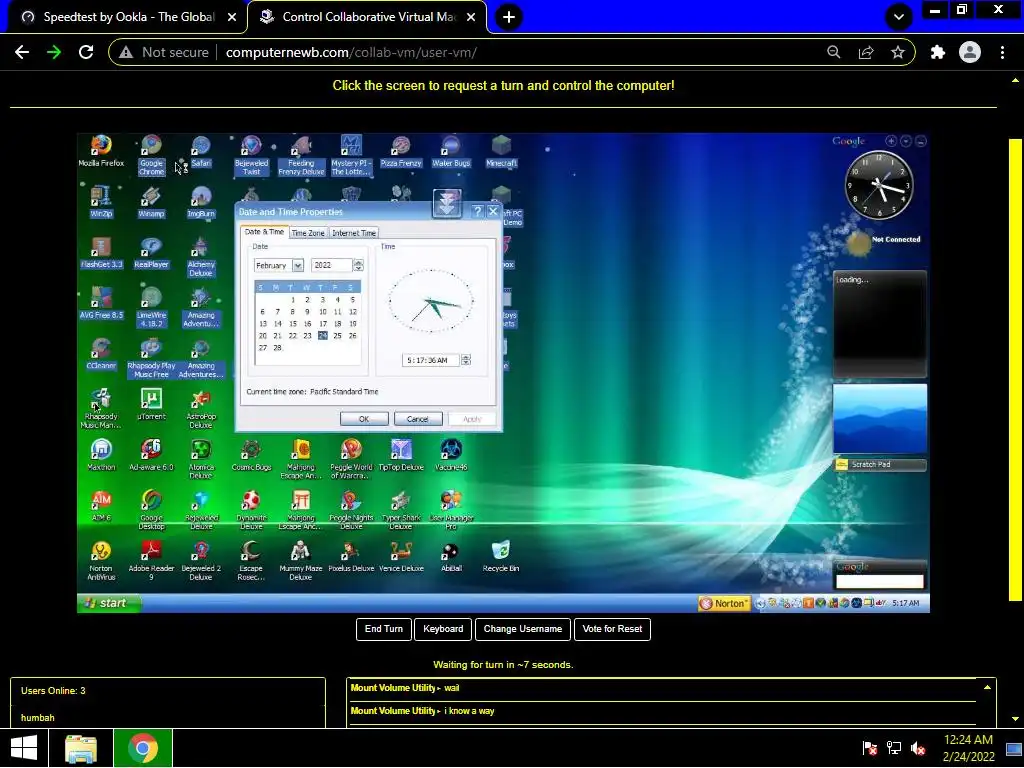
Task: Switch to the Speedtest by Ookla tab
Action: (x=127, y=17)
